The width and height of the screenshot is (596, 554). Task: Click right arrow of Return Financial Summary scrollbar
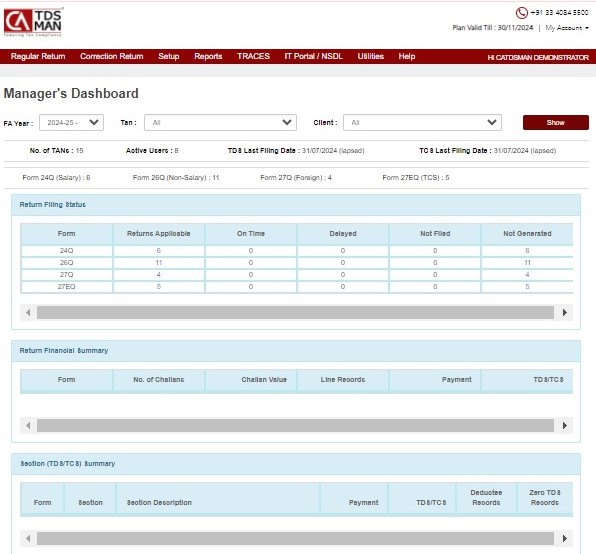[564, 425]
